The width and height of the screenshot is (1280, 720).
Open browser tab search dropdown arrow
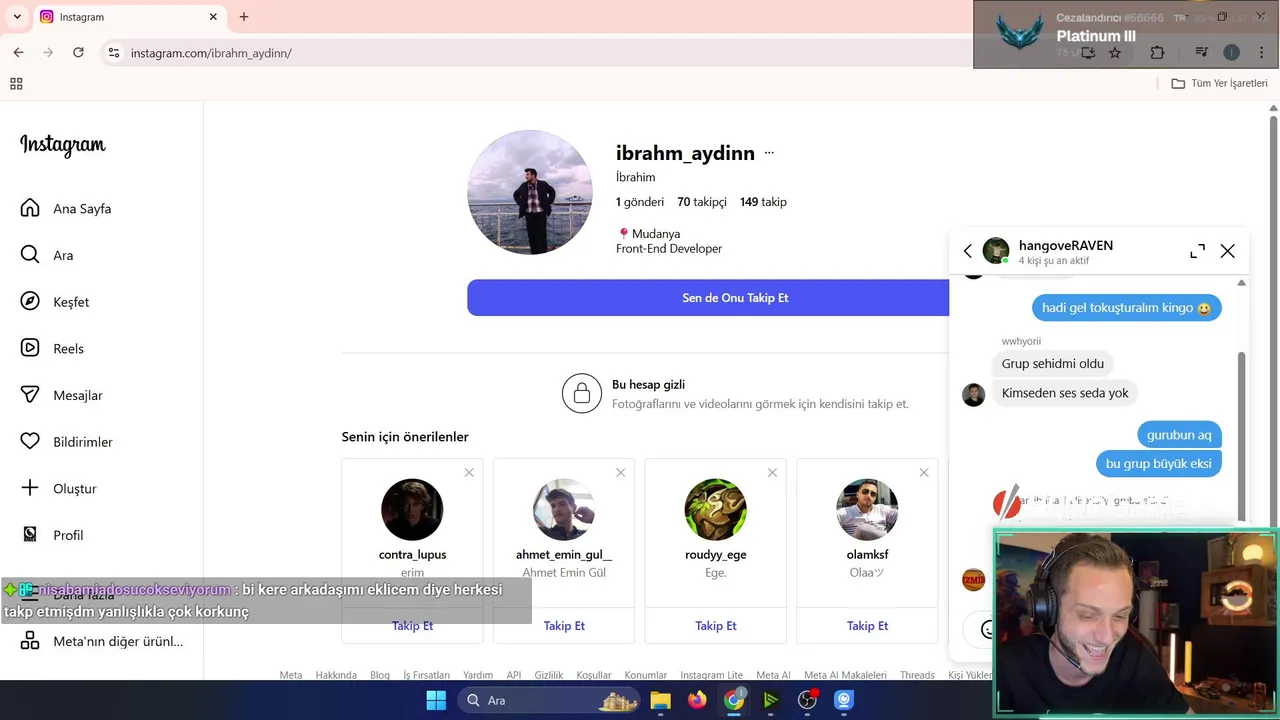(17, 17)
